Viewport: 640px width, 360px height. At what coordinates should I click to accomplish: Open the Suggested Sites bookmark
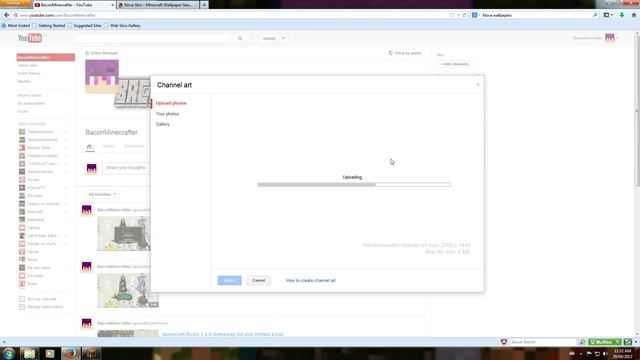click(x=84, y=25)
